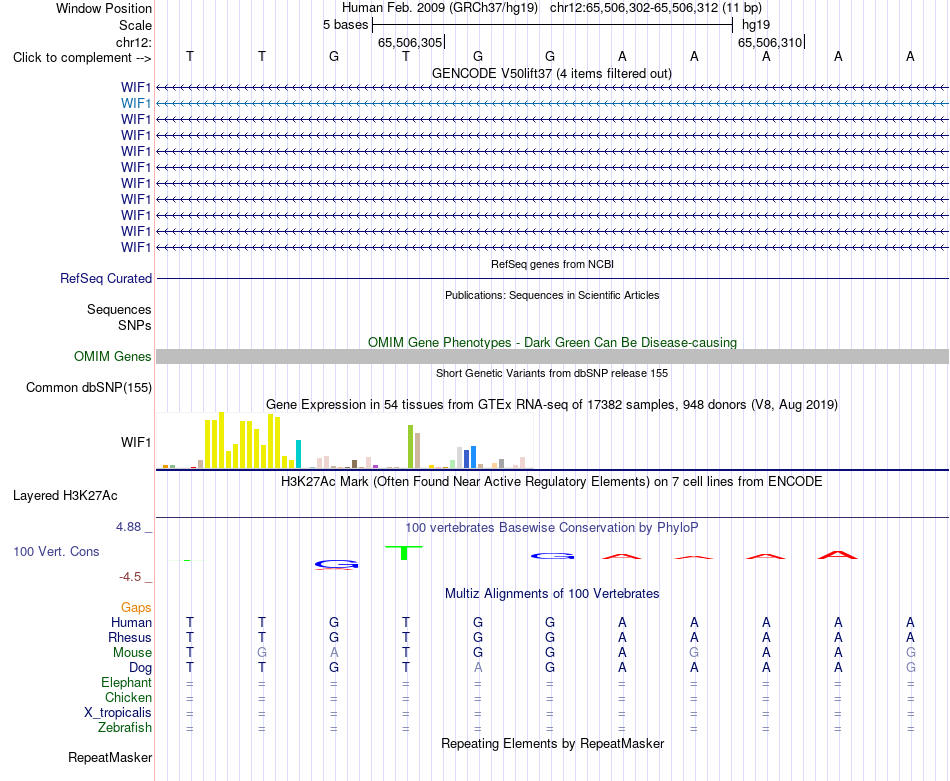Screen dimensions: 950x781
Task: Click the 'Human' species row label
Action: pos(131,623)
